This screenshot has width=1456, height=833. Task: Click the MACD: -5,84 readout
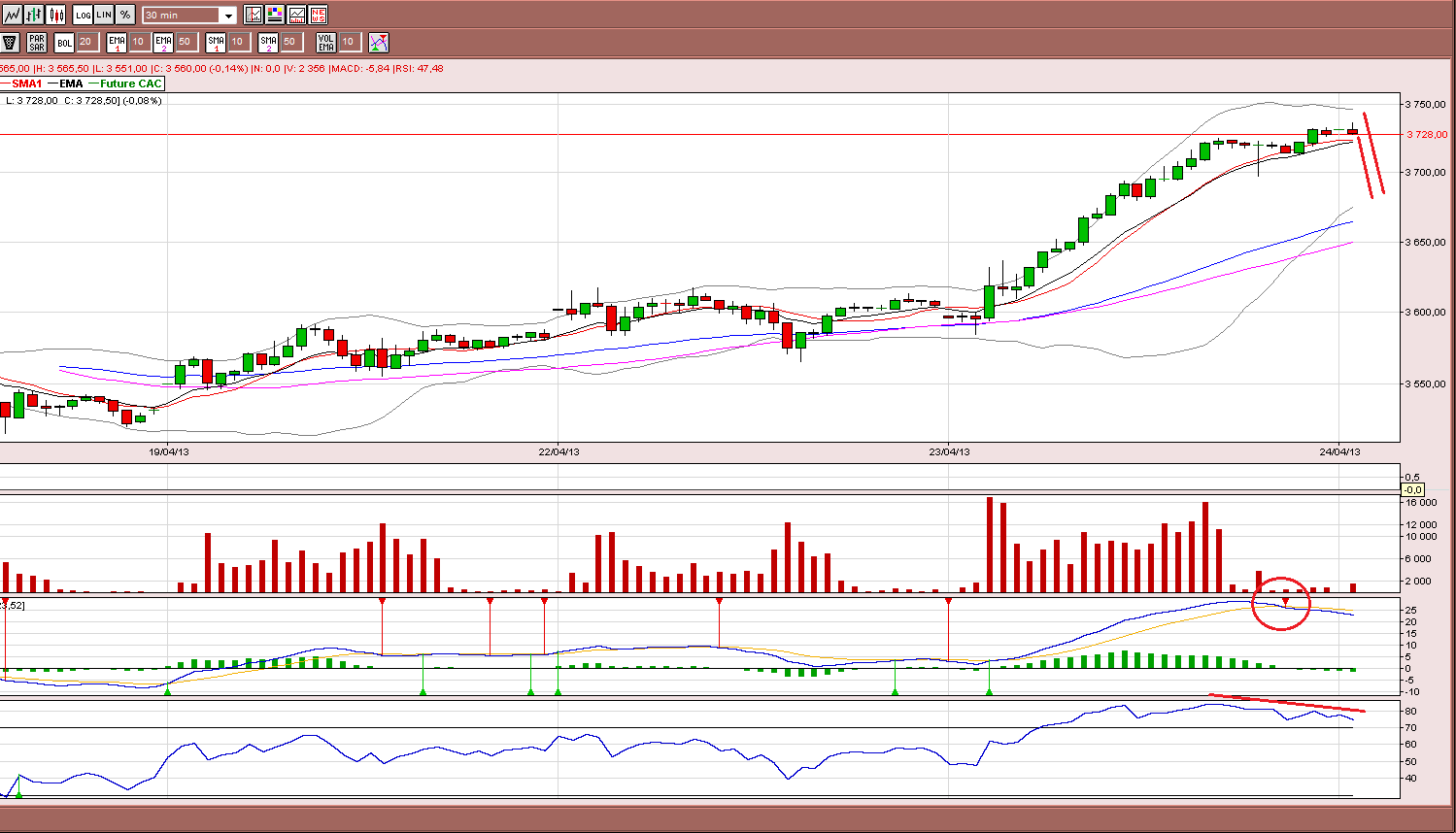[358, 69]
